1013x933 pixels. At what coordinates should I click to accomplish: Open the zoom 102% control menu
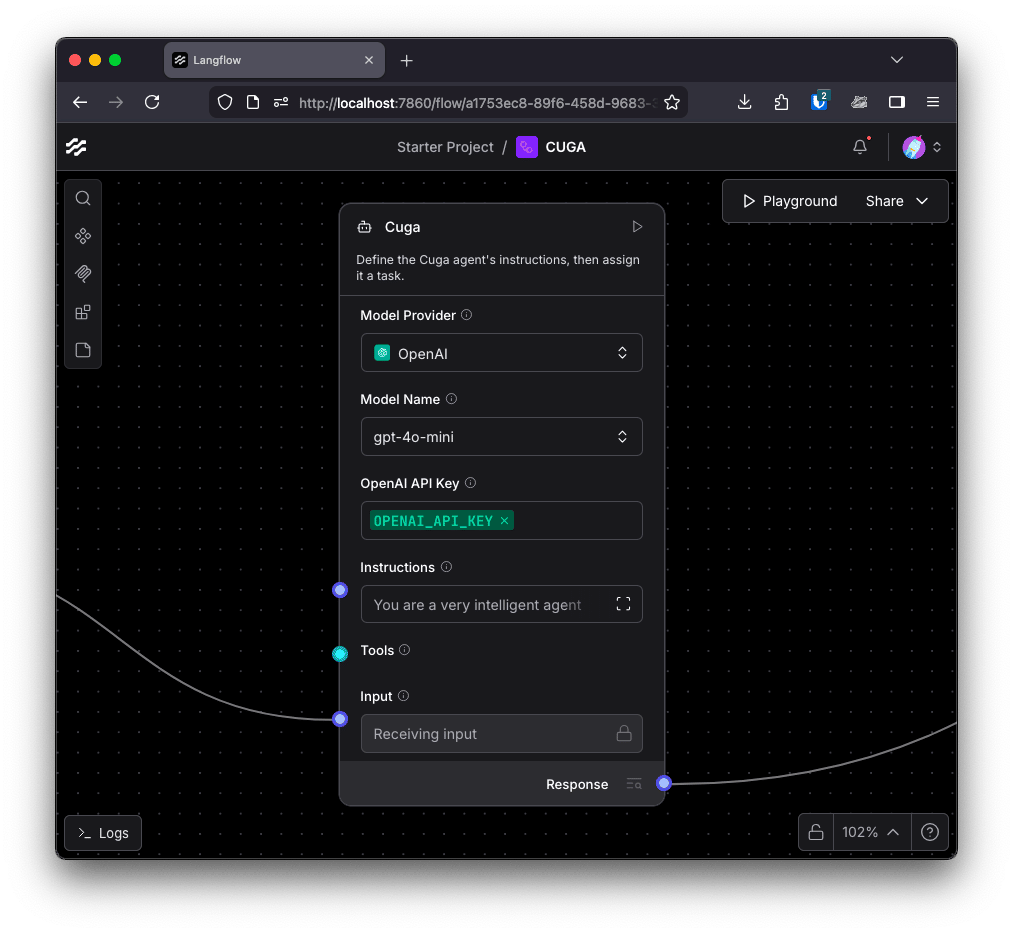click(x=870, y=832)
